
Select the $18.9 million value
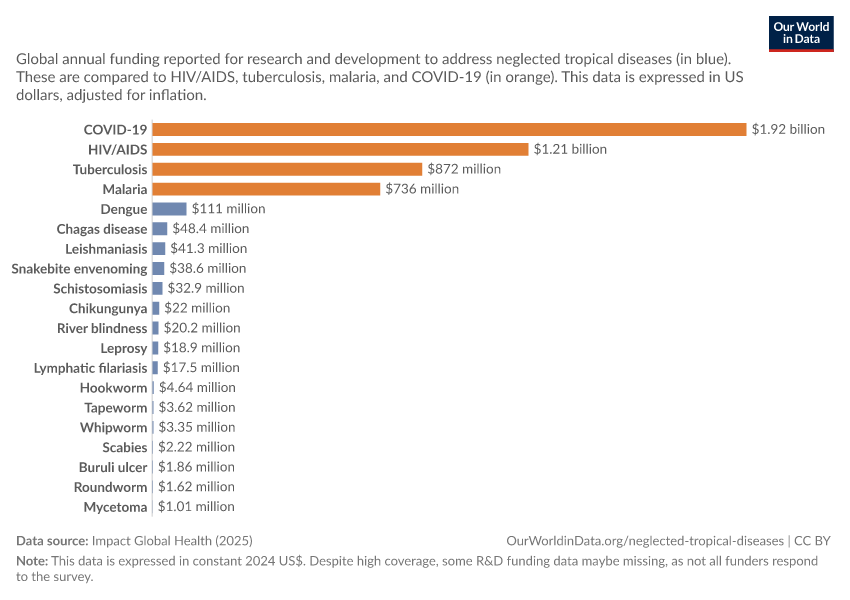(202, 347)
